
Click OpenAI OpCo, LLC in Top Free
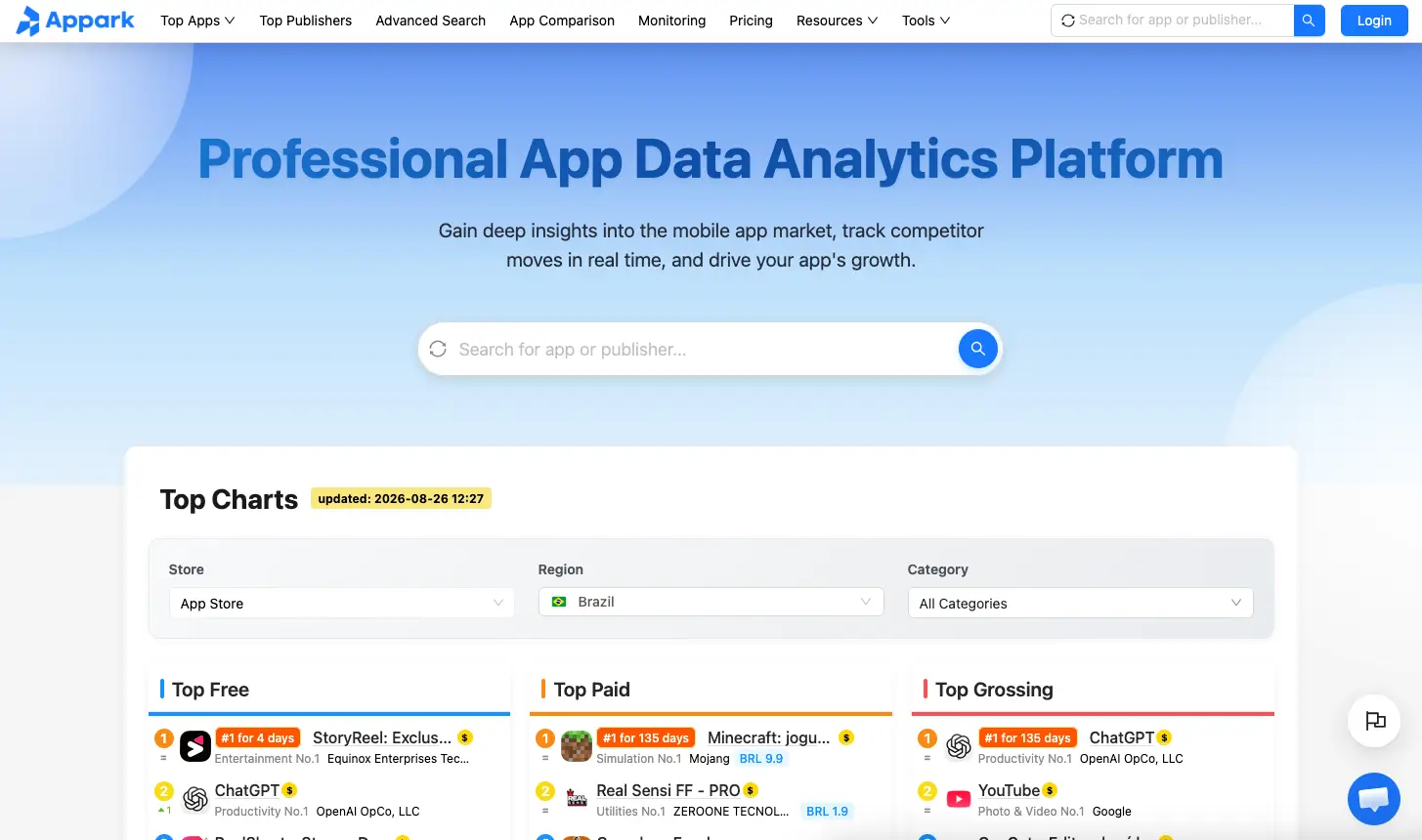click(368, 812)
